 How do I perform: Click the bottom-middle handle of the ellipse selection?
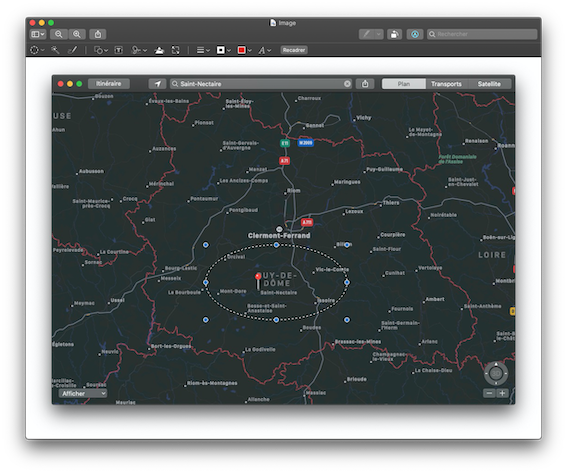click(x=276, y=320)
